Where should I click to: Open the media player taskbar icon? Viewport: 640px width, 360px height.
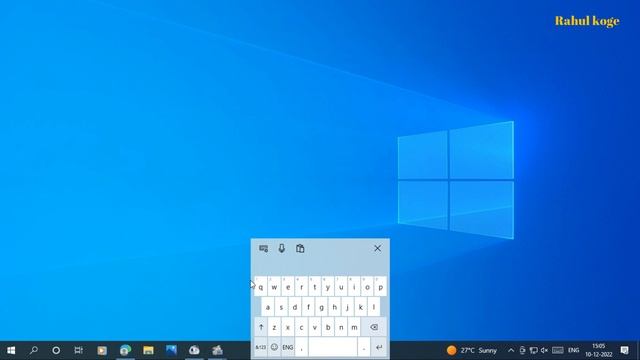point(102,350)
